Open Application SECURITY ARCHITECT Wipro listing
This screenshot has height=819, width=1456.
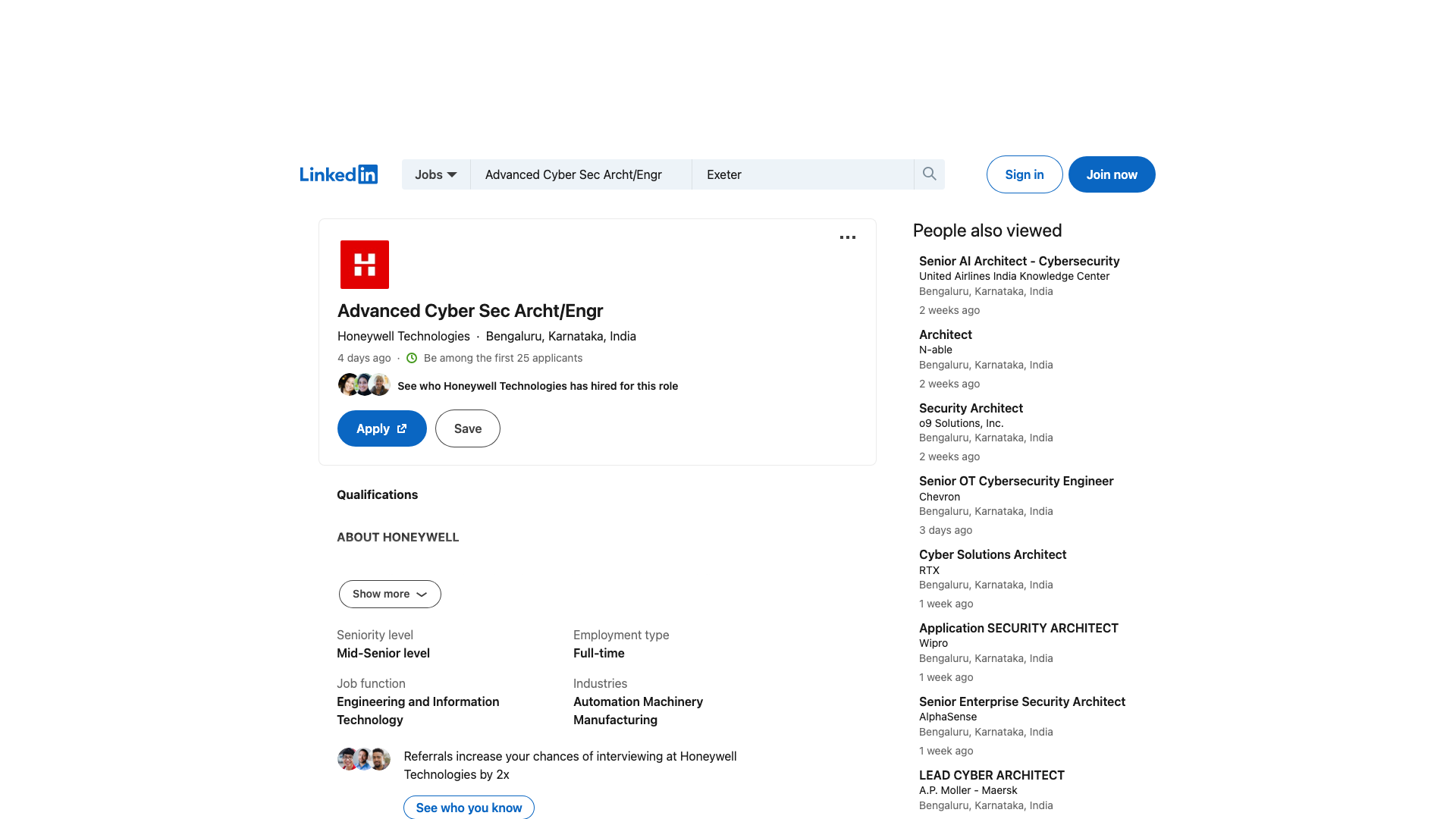1018,628
